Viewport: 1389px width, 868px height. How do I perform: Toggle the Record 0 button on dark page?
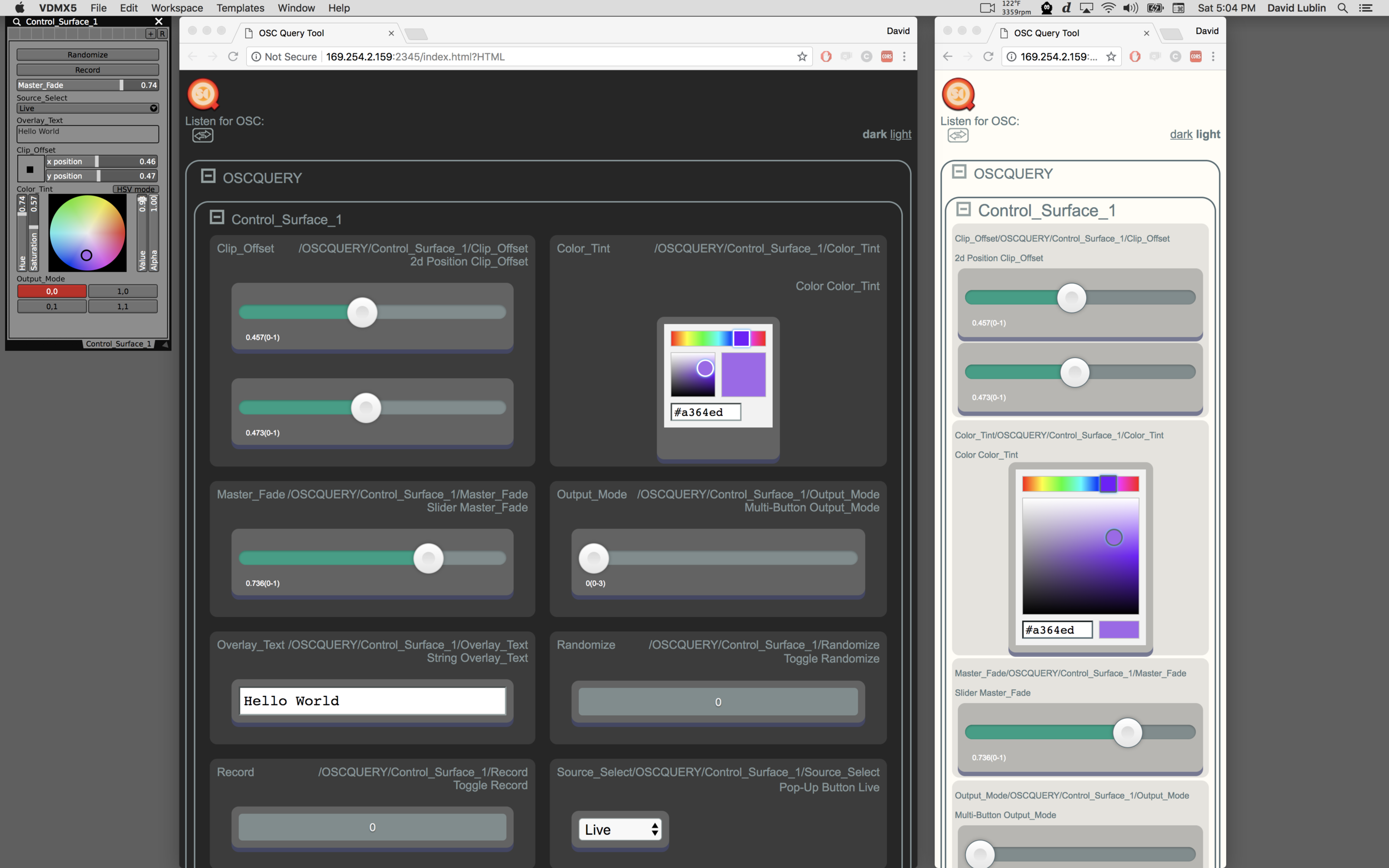tap(372, 827)
